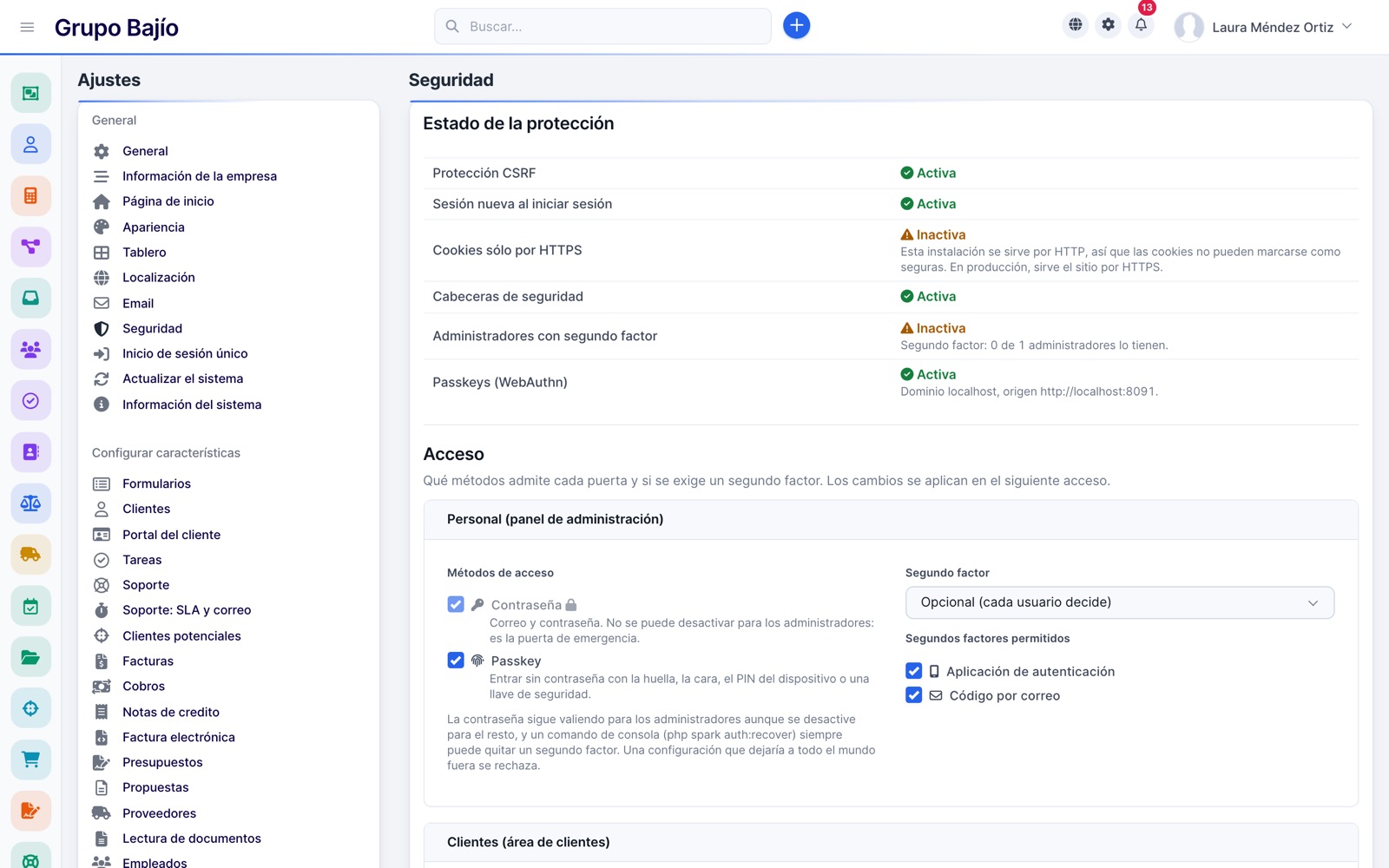Image resolution: width=1389 pixels, height=868 pixels.
Task: Open the address book sidebar icon
Action: (x=30, y=451)
